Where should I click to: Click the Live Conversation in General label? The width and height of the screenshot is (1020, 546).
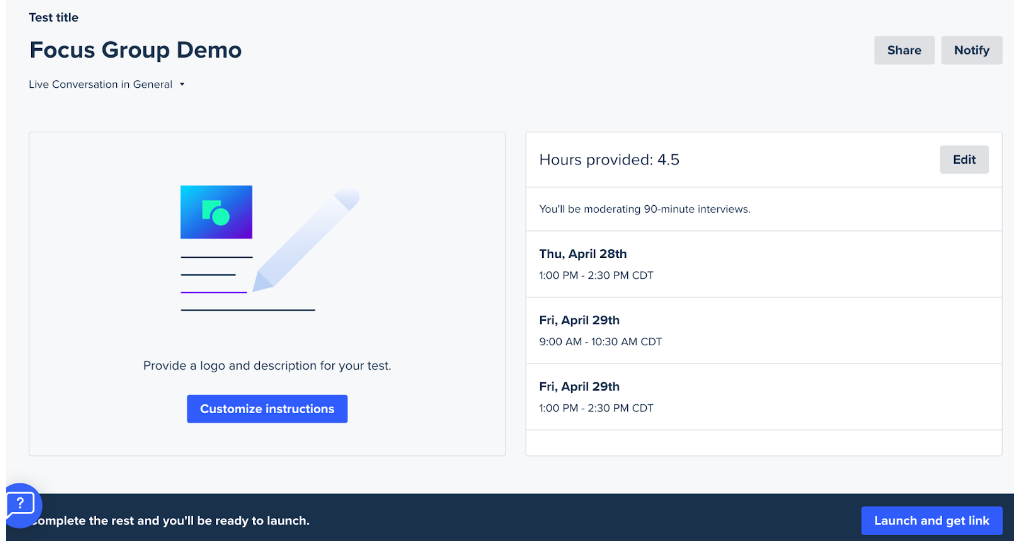tap(101, 85)
